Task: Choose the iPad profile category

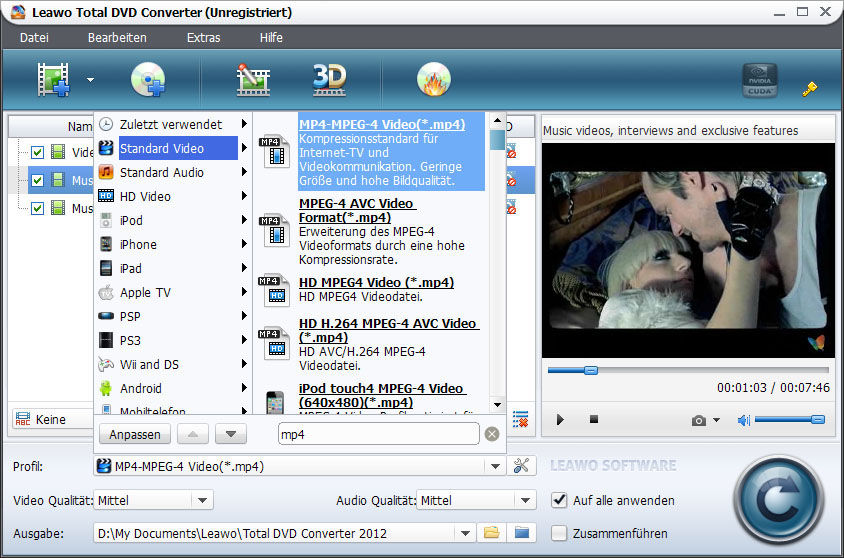Action: click(x=173, y=268)
